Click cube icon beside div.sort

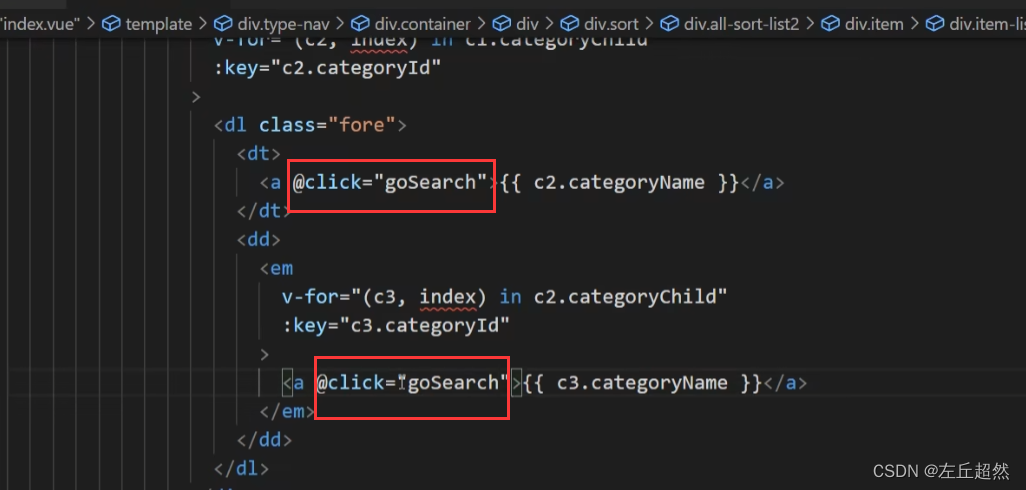coord(569,25)
